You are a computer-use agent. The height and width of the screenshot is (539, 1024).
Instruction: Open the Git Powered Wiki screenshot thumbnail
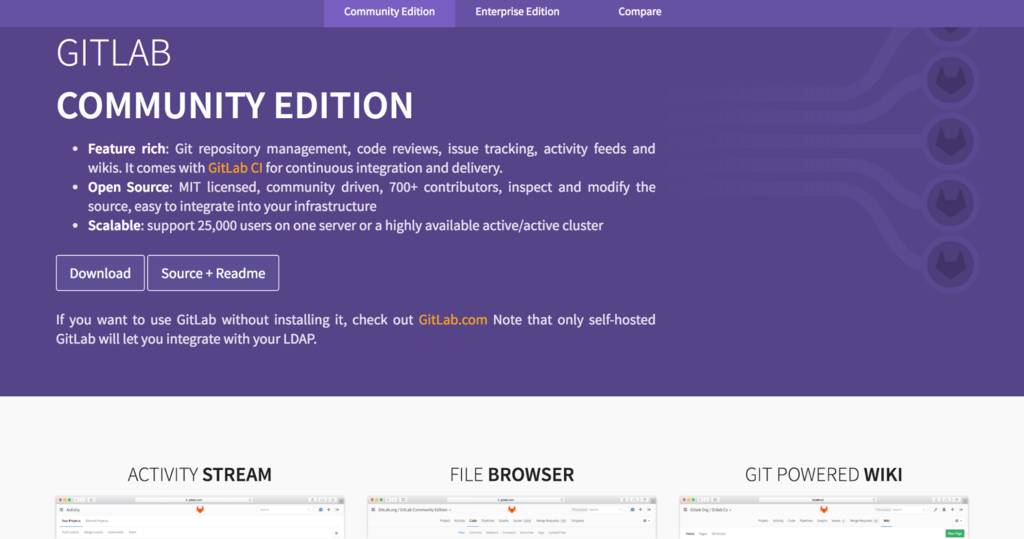tap(824, 517)
